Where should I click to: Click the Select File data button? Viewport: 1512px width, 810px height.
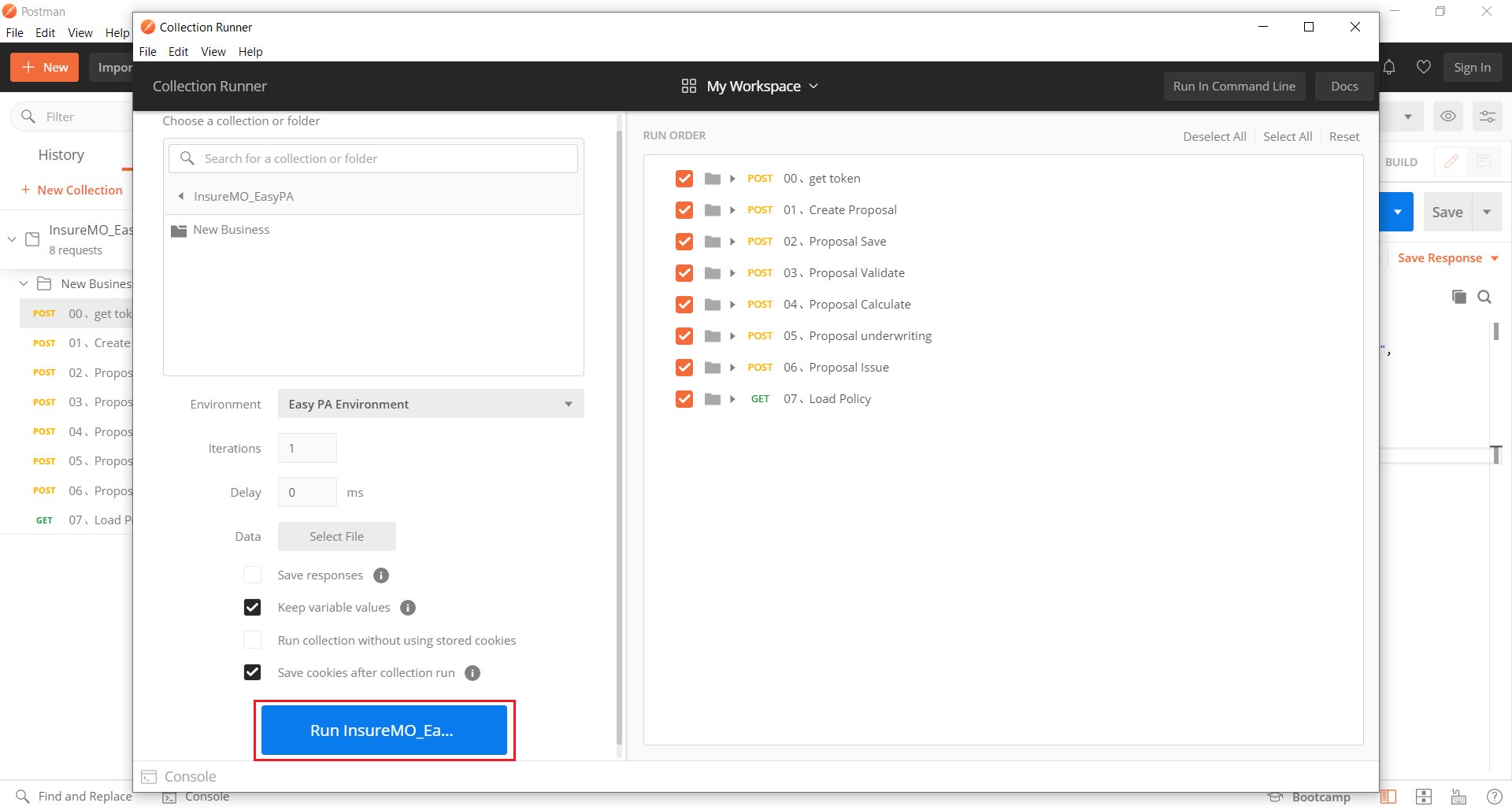click(x=336, y=537)
